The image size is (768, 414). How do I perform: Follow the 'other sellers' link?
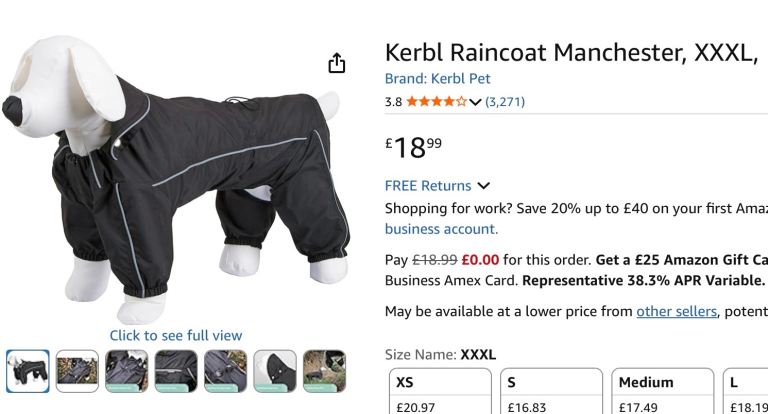[x=676, y=311]
